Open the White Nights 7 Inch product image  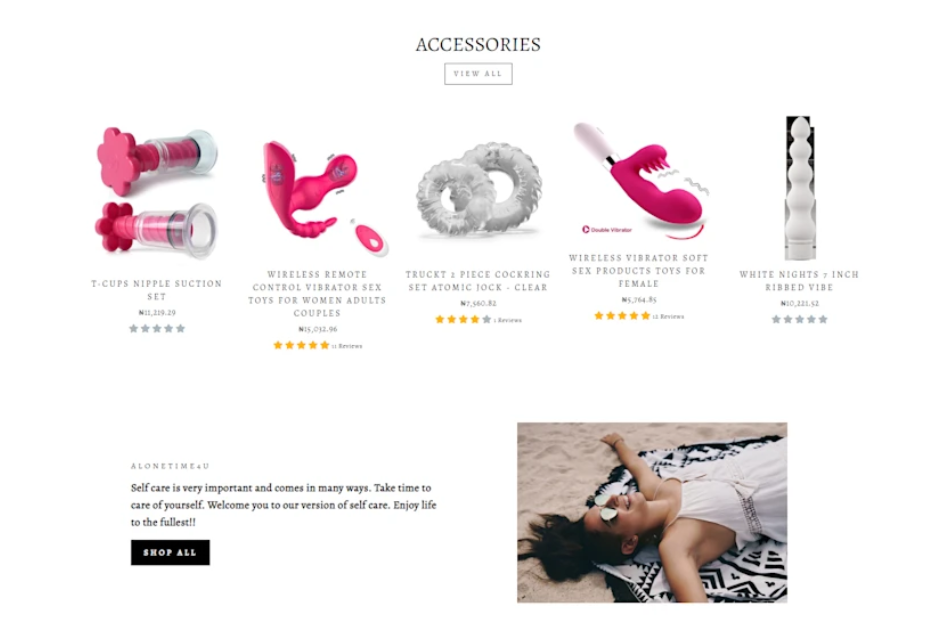click(800, 188)
